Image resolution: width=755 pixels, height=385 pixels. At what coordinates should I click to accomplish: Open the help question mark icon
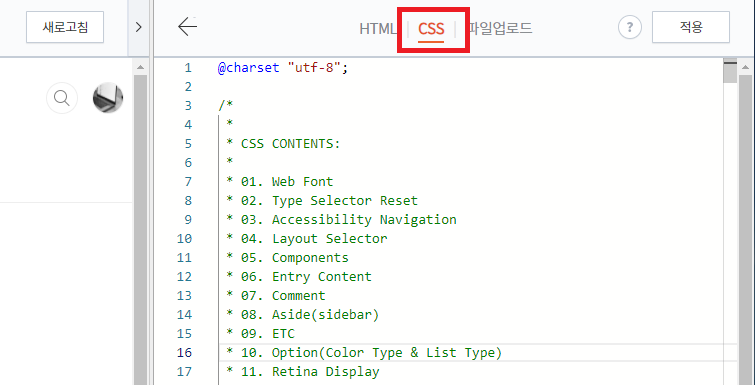(630, 27)
